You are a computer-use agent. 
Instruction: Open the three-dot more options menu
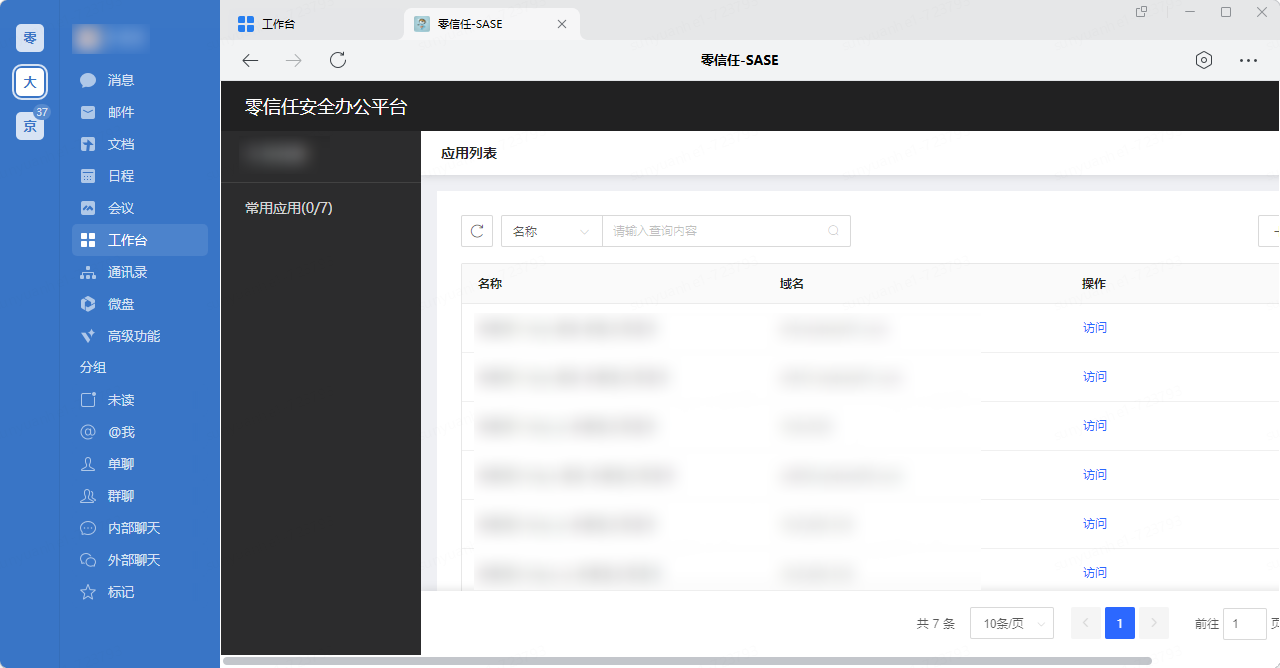[x=1248, y=60]
